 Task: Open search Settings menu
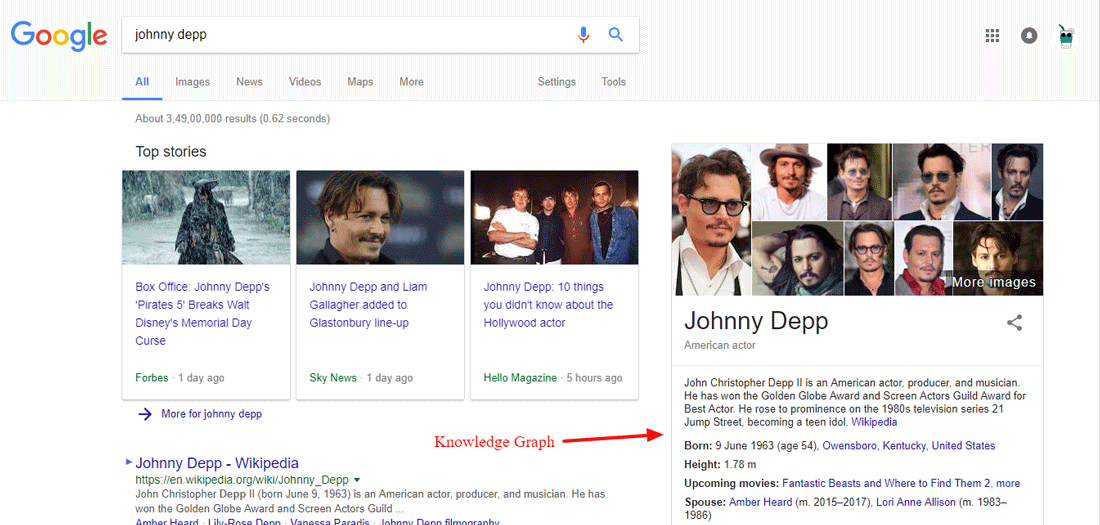556,82
